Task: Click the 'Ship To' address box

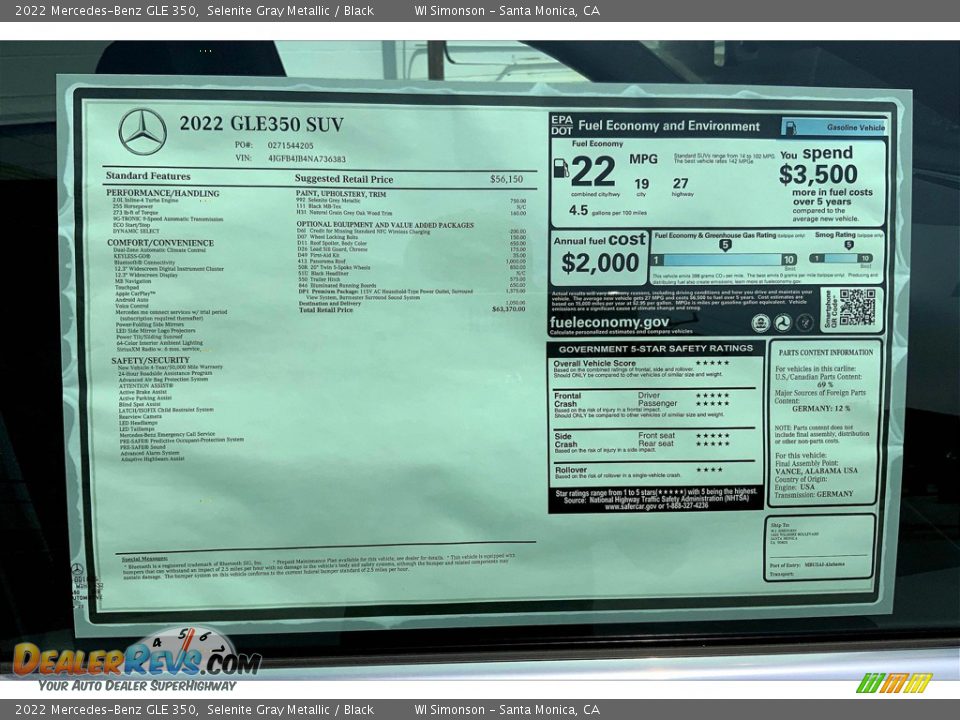Action: [820, 547]
